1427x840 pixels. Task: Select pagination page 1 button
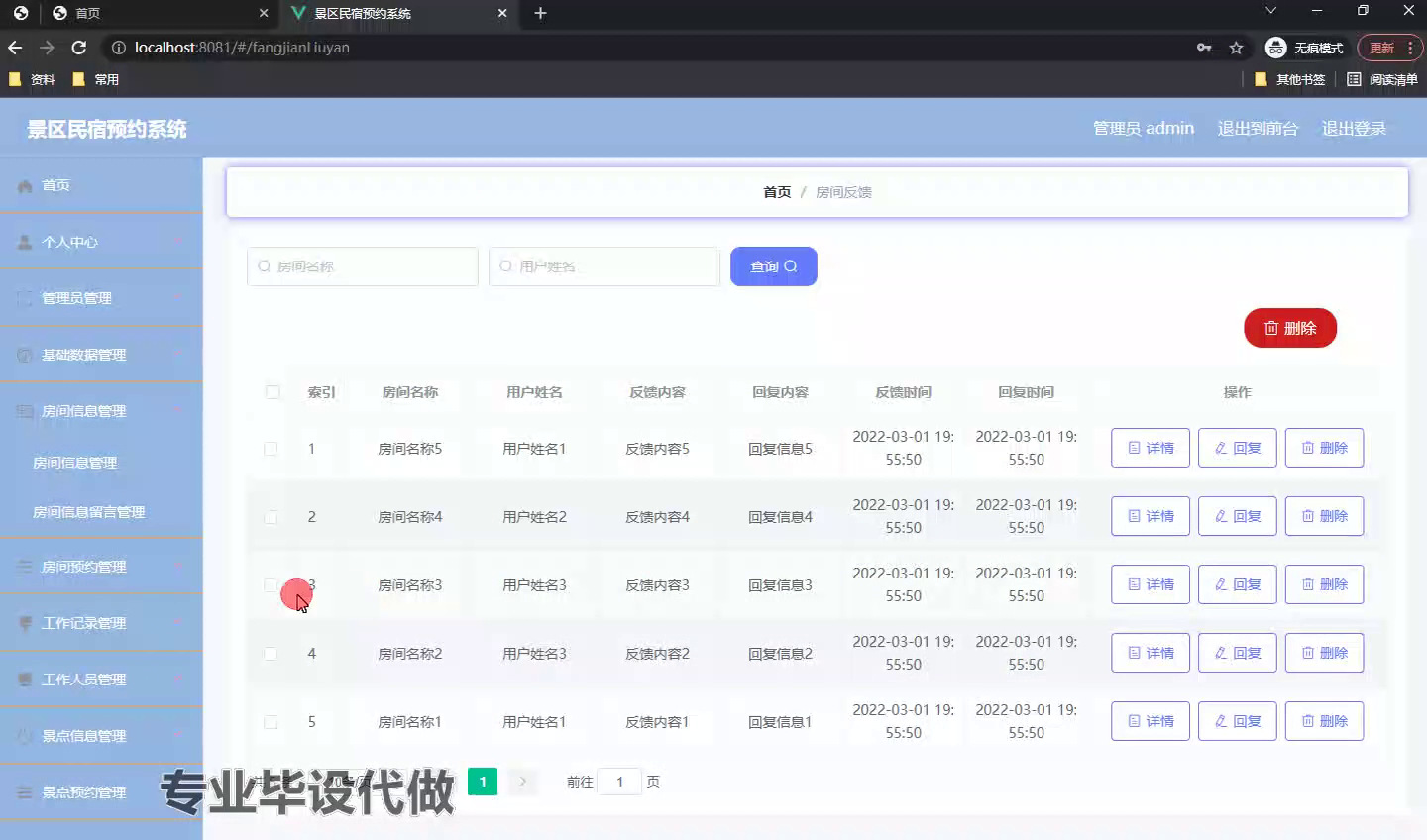483,782
